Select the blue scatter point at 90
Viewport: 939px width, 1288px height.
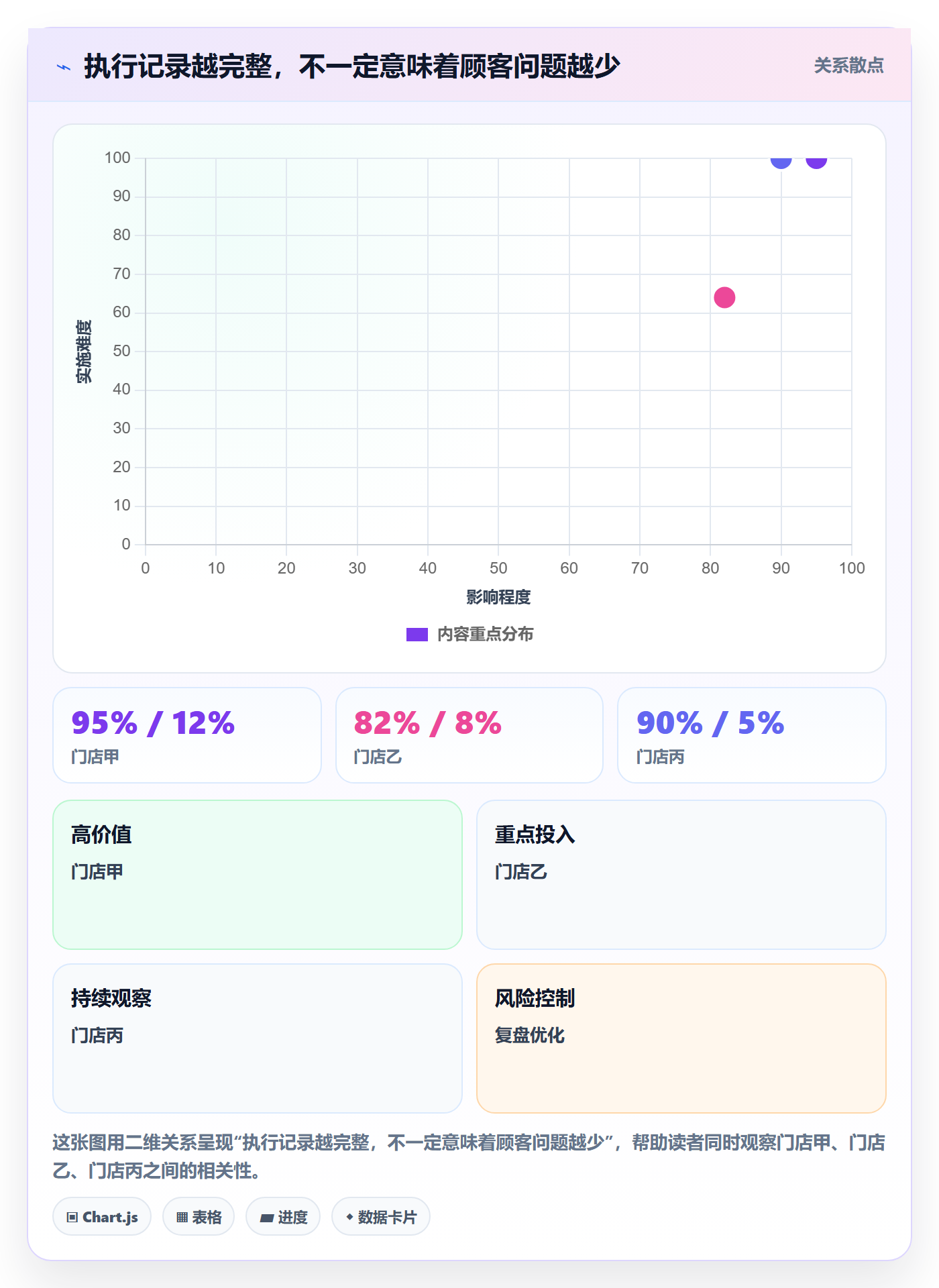tap(781, 159)
